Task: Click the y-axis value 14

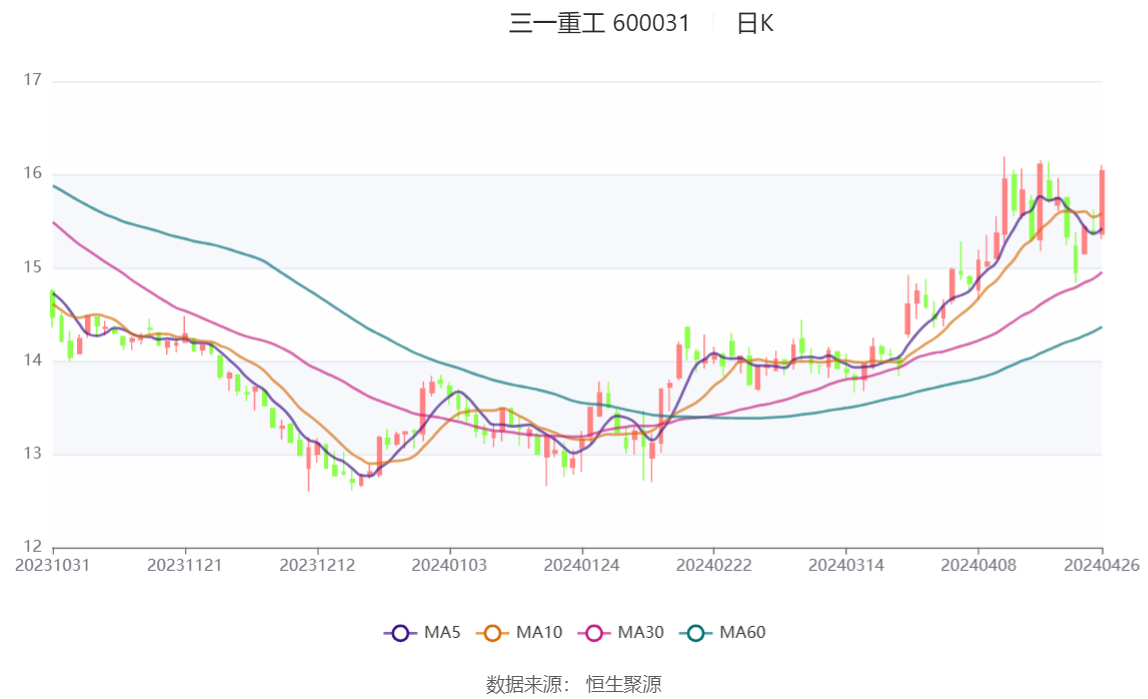Action: (x=32, y=360)
